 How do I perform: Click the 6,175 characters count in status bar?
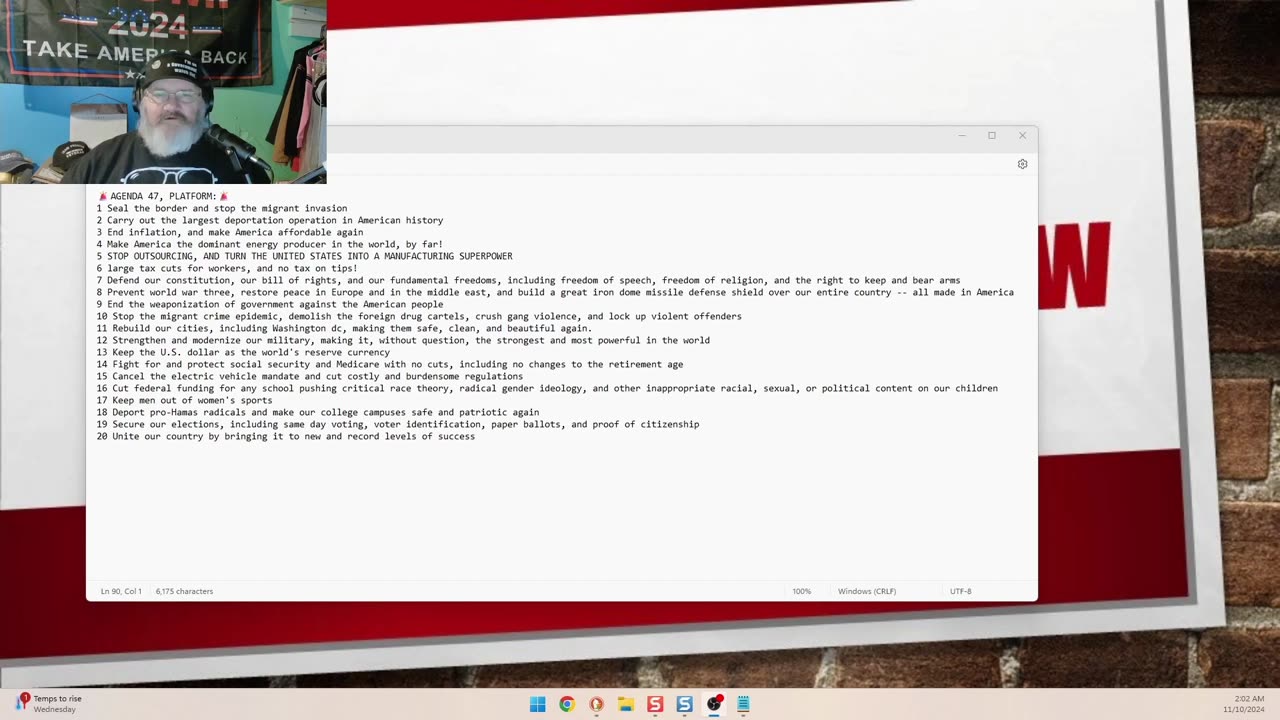click(x=184, y=591)
